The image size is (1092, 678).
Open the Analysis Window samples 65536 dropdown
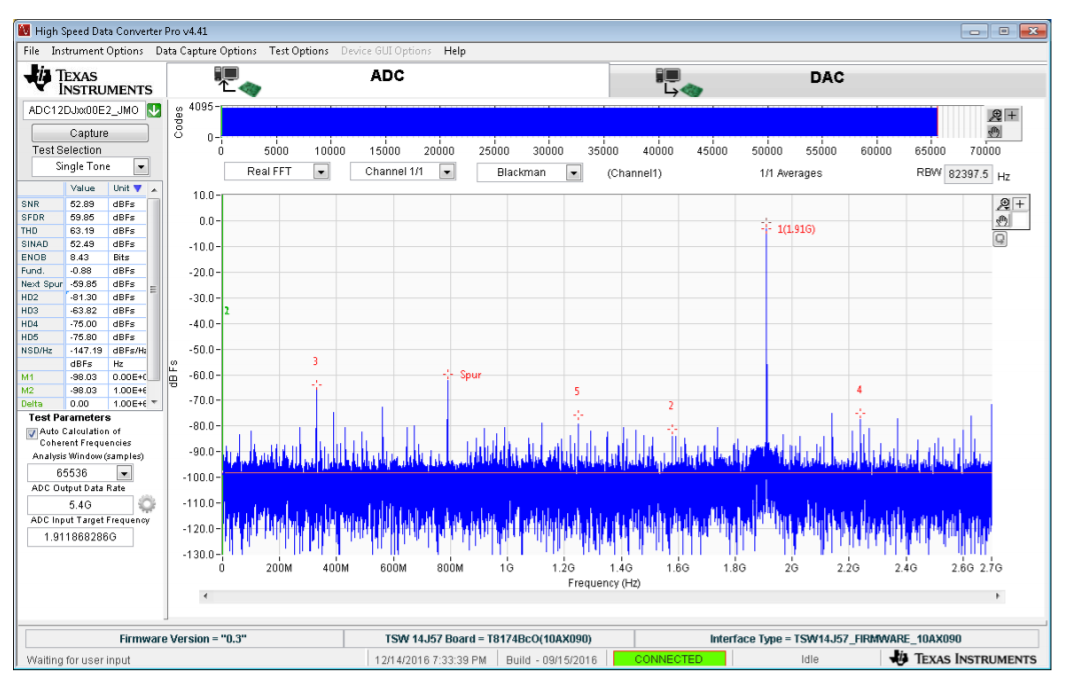pos(125,473)
